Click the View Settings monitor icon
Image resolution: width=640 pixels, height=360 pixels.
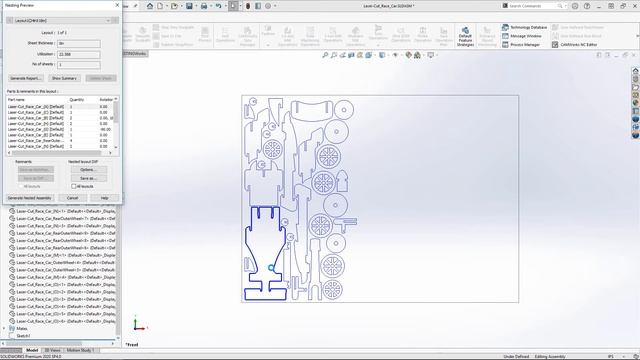430,55
